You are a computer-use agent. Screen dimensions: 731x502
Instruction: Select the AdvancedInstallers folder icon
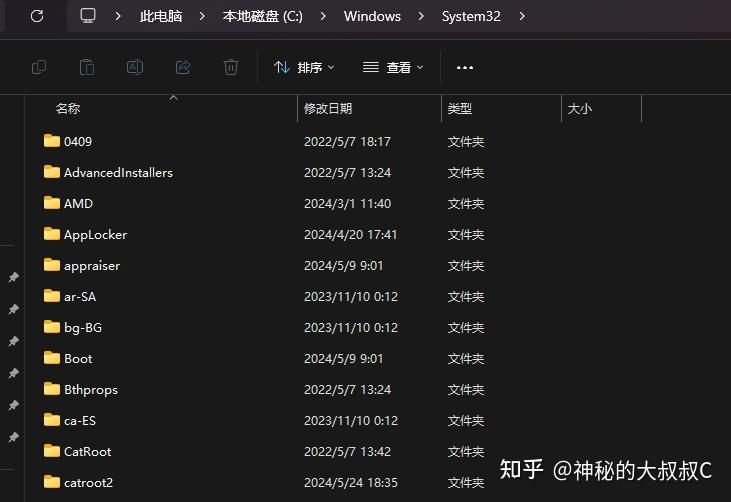[x=52, y=172]
